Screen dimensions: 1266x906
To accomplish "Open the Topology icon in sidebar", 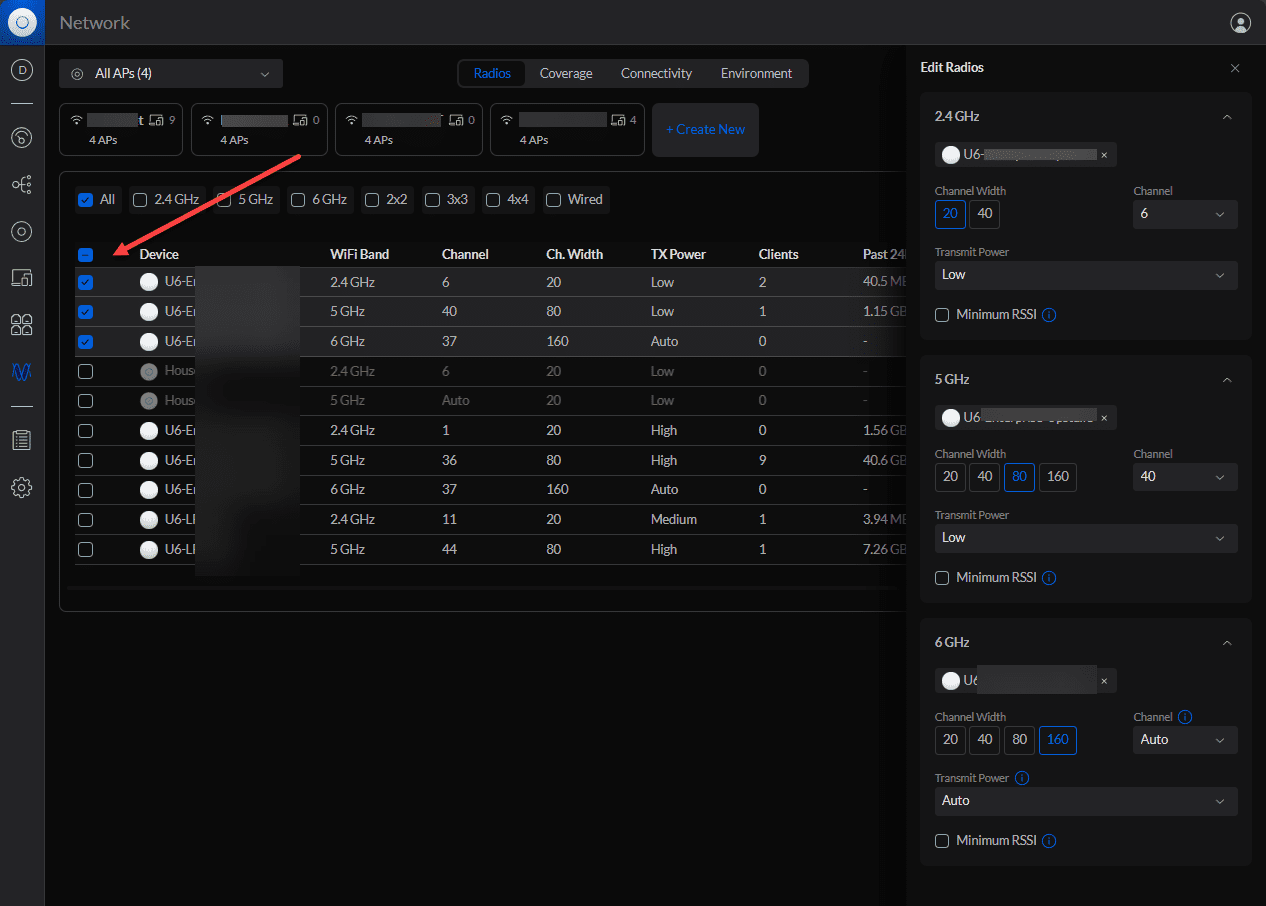I will 22,185.
